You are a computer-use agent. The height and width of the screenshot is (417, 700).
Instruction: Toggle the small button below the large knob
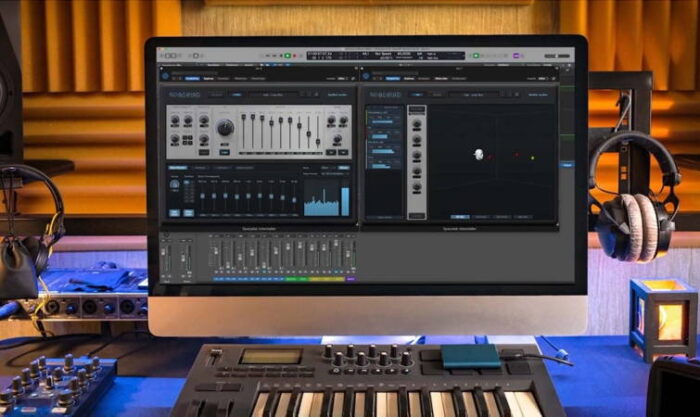pyautogui.click(x=226, y=151)
